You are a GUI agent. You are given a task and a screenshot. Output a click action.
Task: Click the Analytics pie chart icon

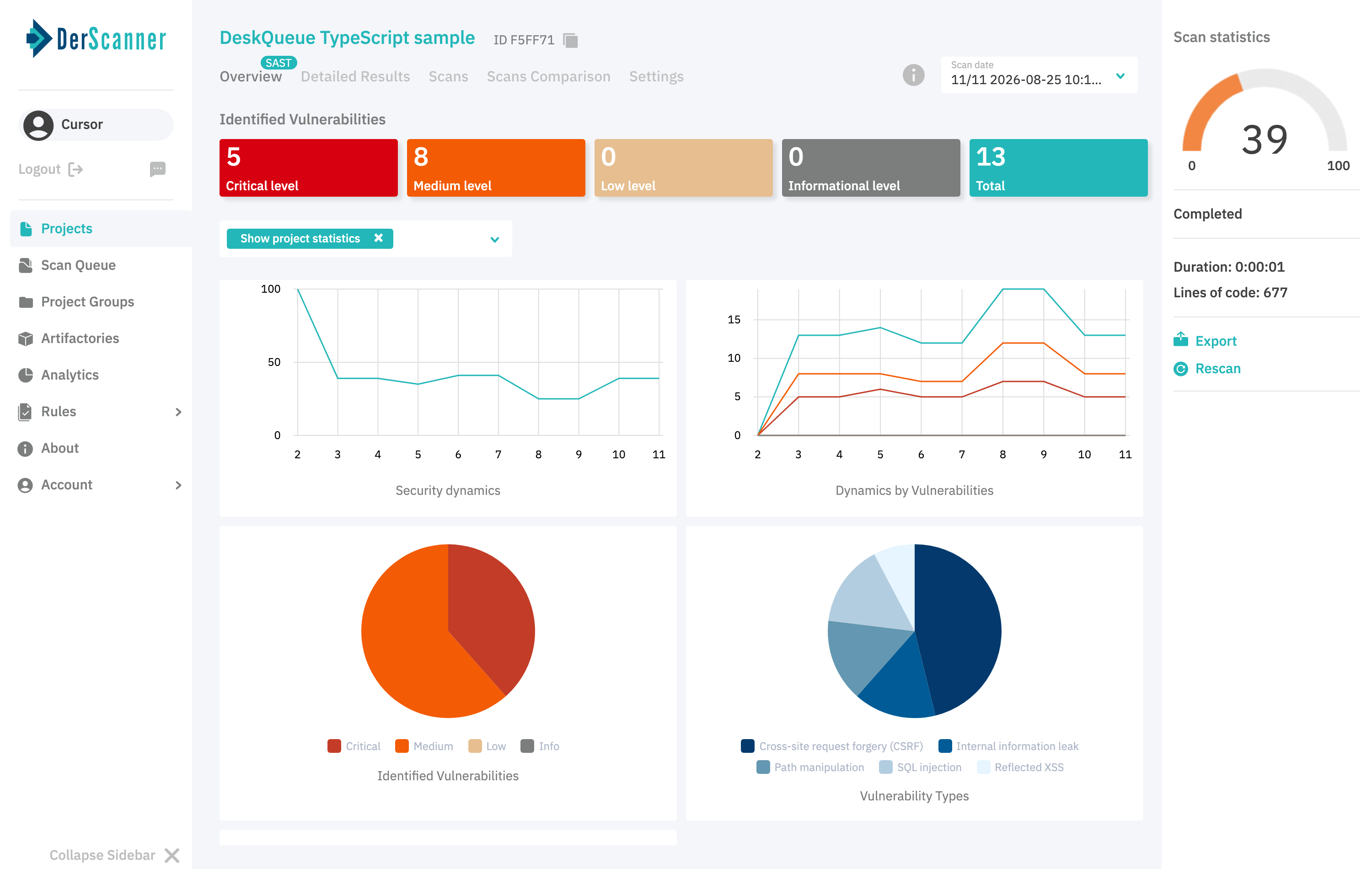[26, 375]
